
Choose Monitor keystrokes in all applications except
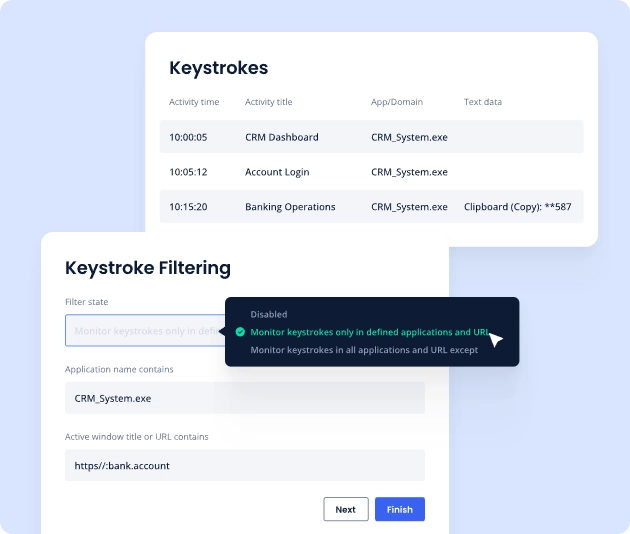364,350
